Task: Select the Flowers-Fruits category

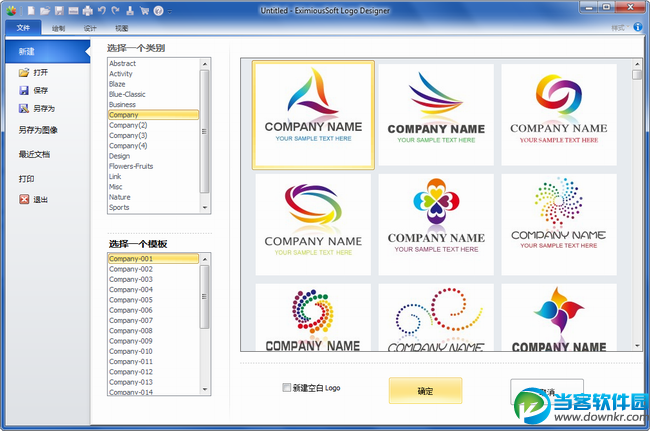Action: pyautogui.click(x=153, y=166)
